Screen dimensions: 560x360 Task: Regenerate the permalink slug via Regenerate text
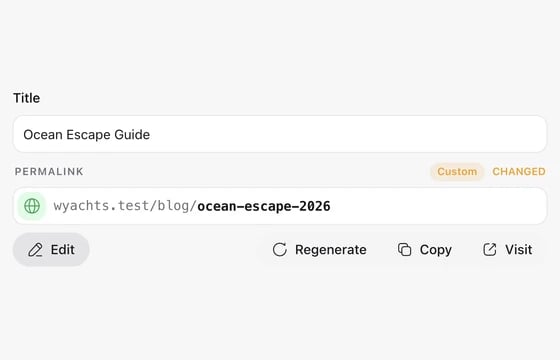coord(331,250)
